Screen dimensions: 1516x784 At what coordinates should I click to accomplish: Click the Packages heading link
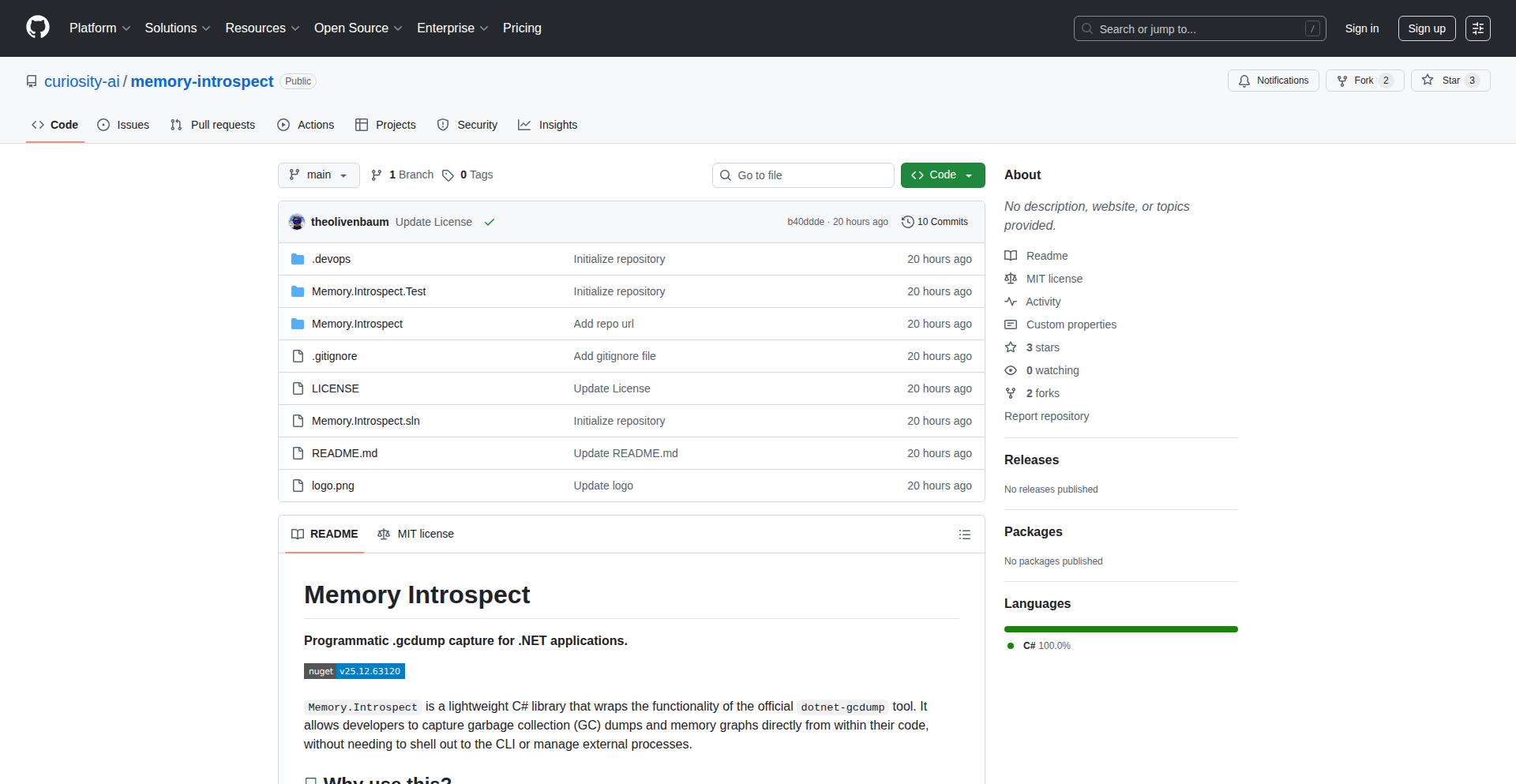coord(1033,531)
